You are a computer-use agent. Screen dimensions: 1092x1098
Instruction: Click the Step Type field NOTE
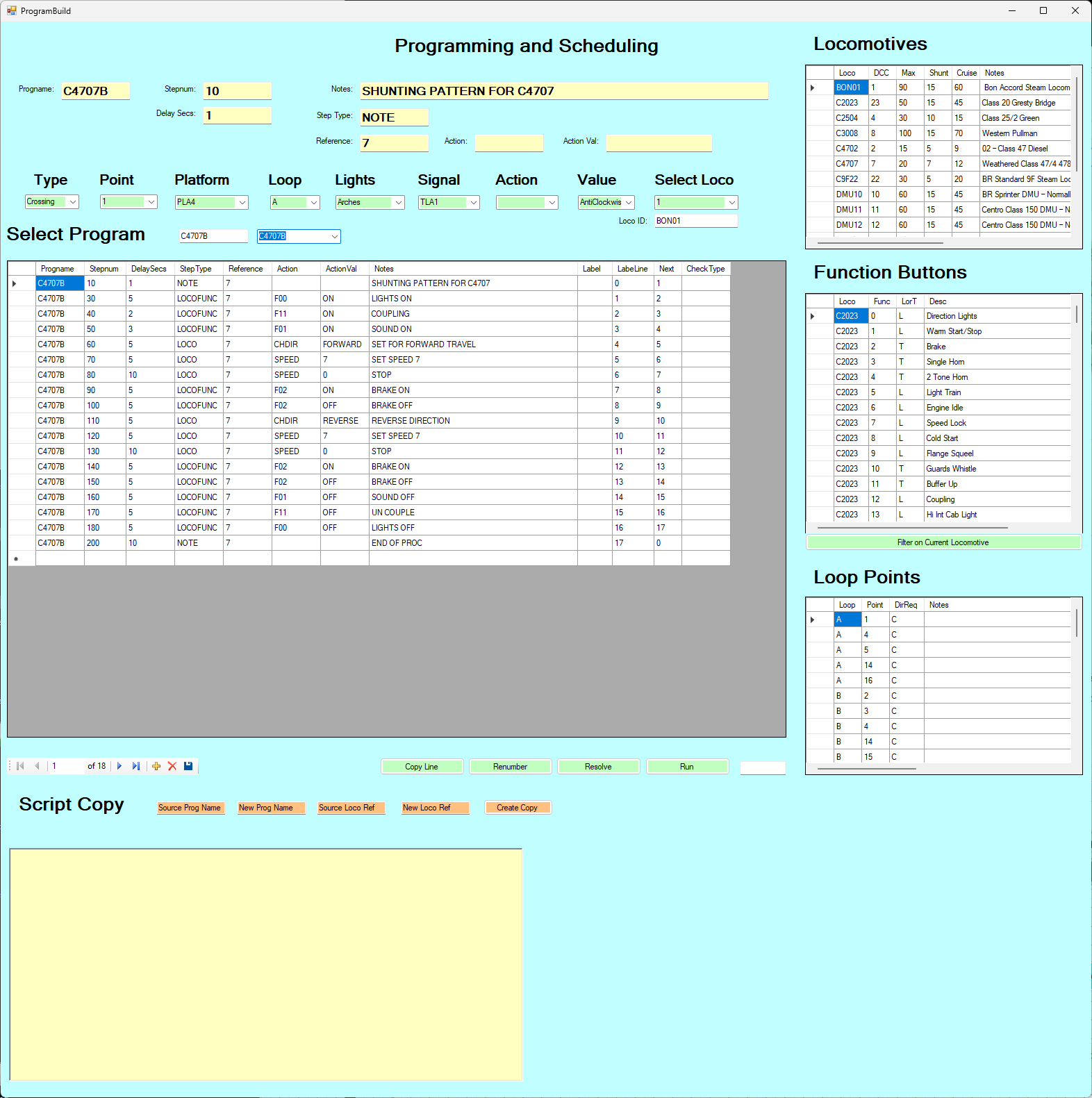pos(394,117)
